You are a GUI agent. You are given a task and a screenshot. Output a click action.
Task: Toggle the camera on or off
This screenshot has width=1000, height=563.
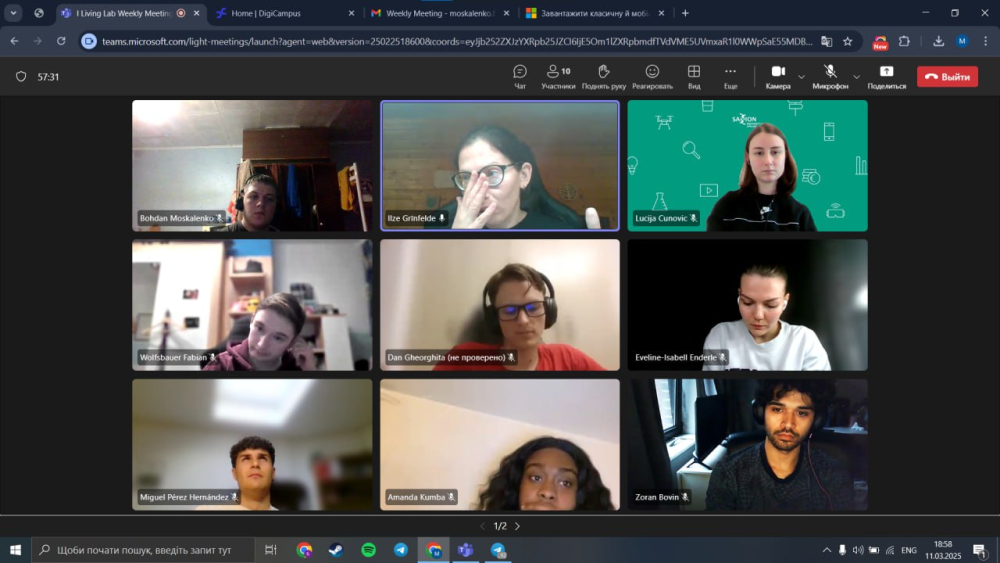(x=777, y=77)
